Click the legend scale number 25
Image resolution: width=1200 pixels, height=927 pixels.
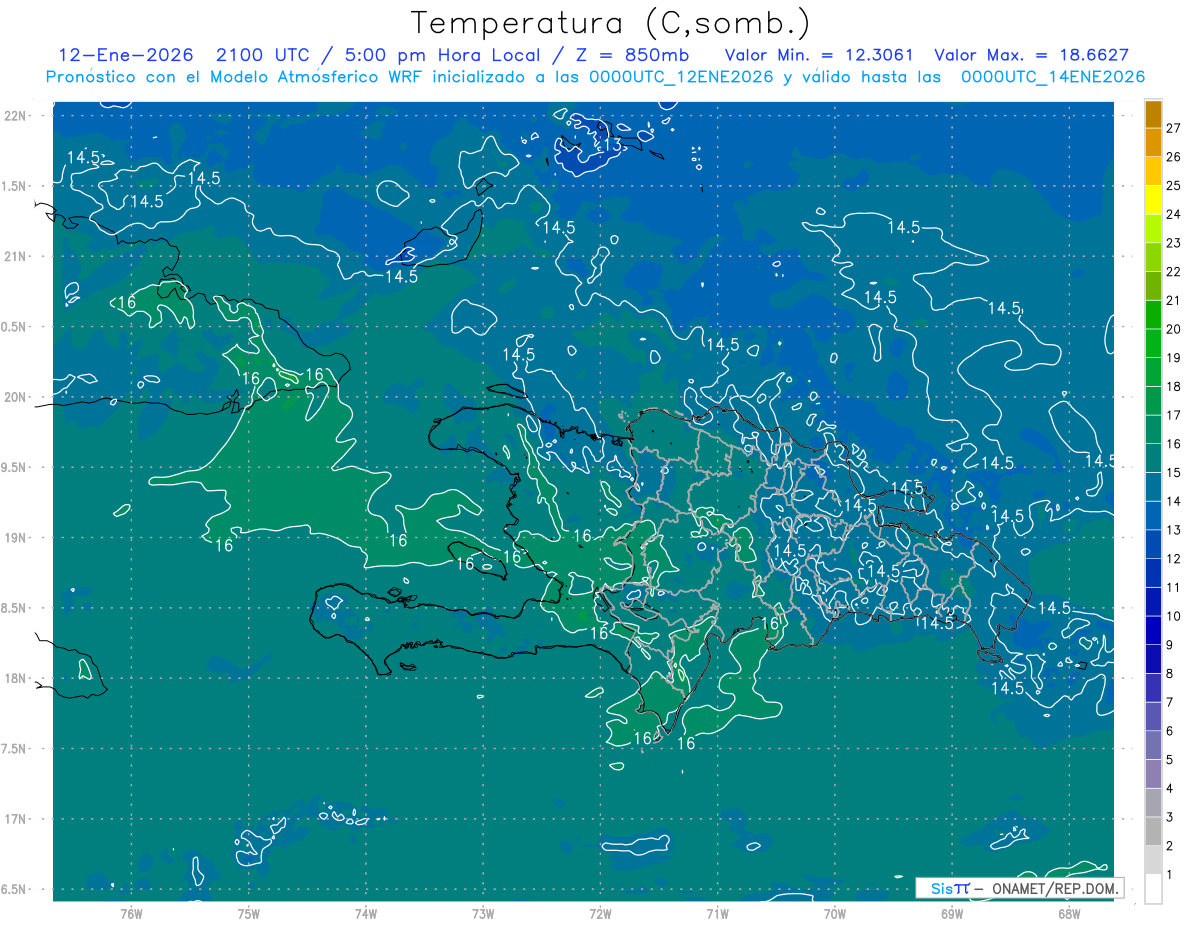pos(1174,185)
